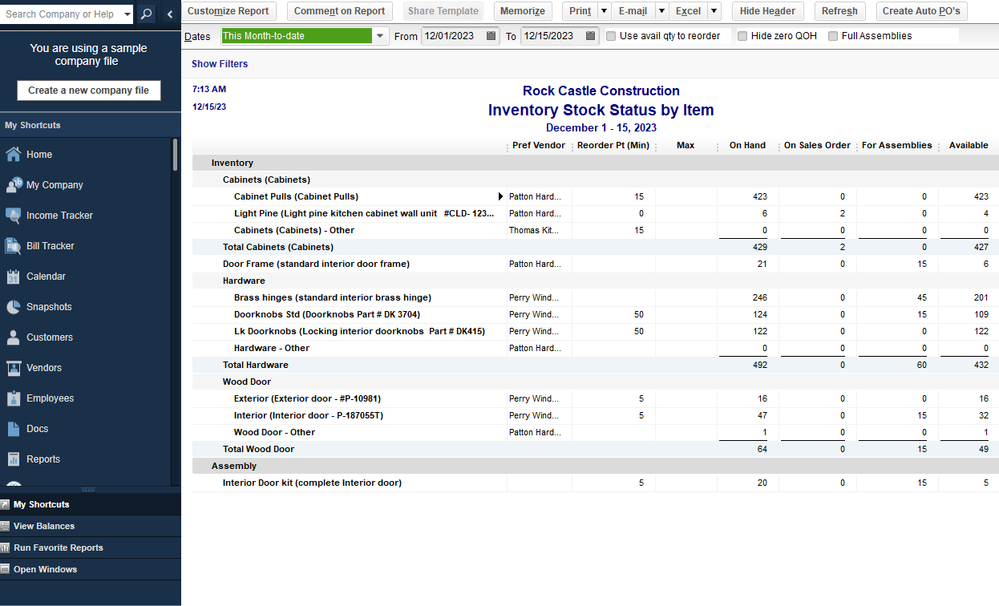Select the Doorknobs Std item row

595,315
